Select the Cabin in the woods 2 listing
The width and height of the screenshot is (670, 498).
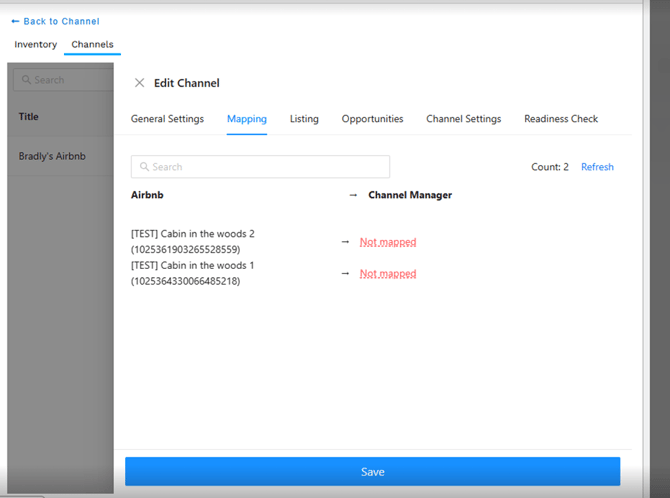[x=192, y=241]
